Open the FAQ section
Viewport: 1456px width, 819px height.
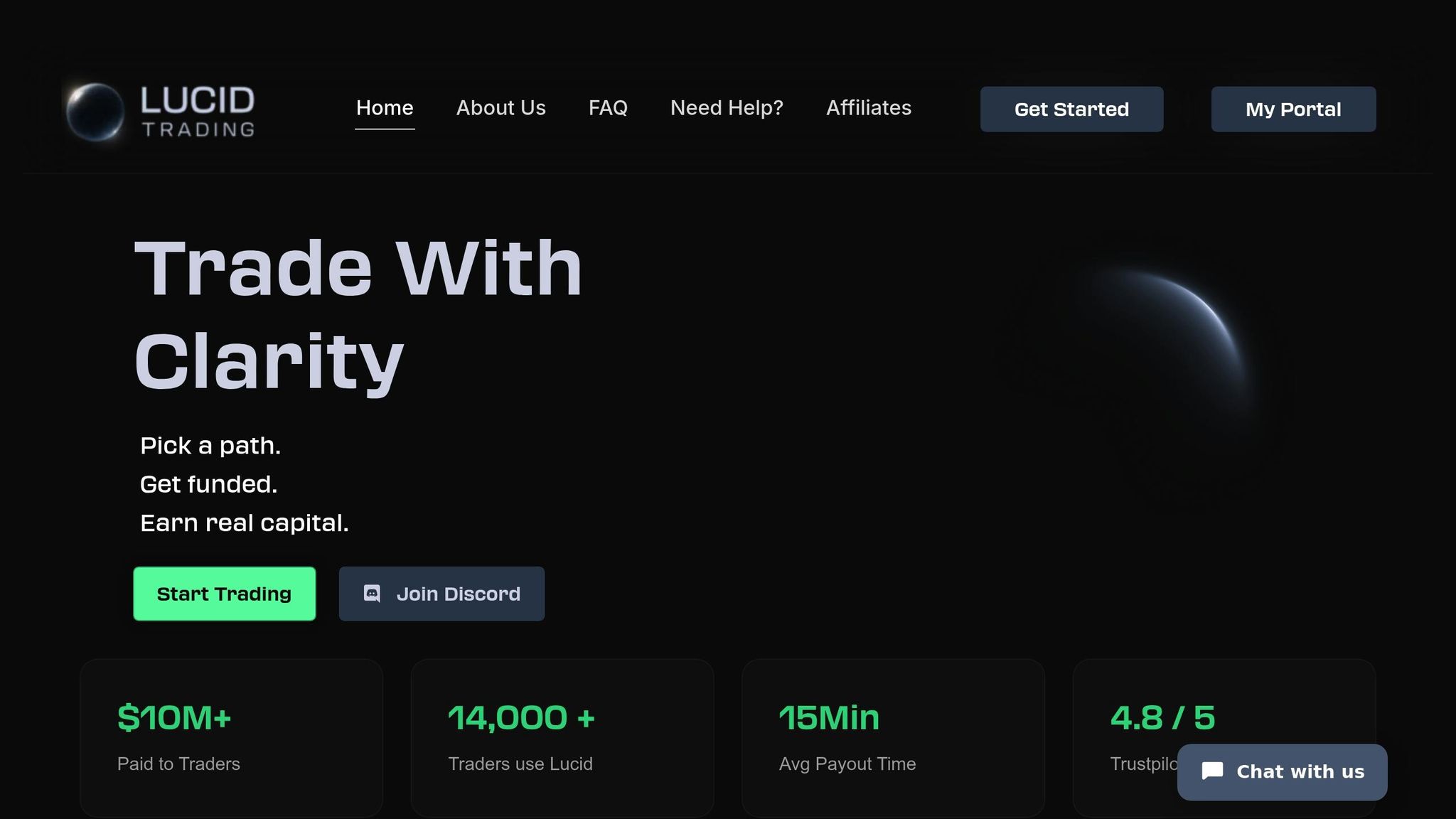pos(608,108)
